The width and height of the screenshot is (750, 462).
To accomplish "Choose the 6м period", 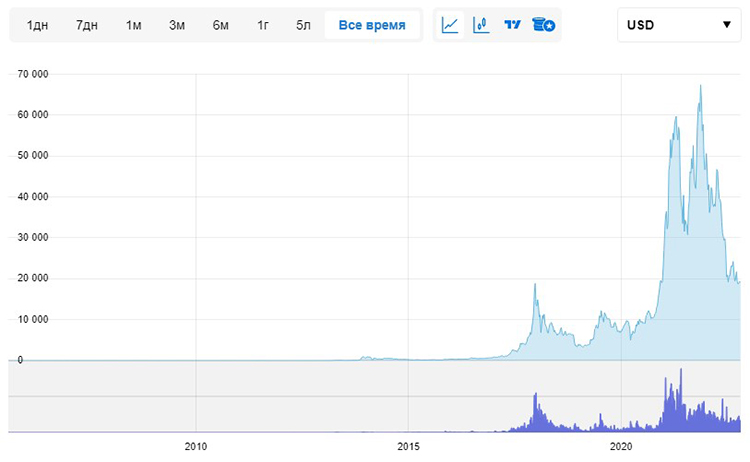I will coord(221,25).
